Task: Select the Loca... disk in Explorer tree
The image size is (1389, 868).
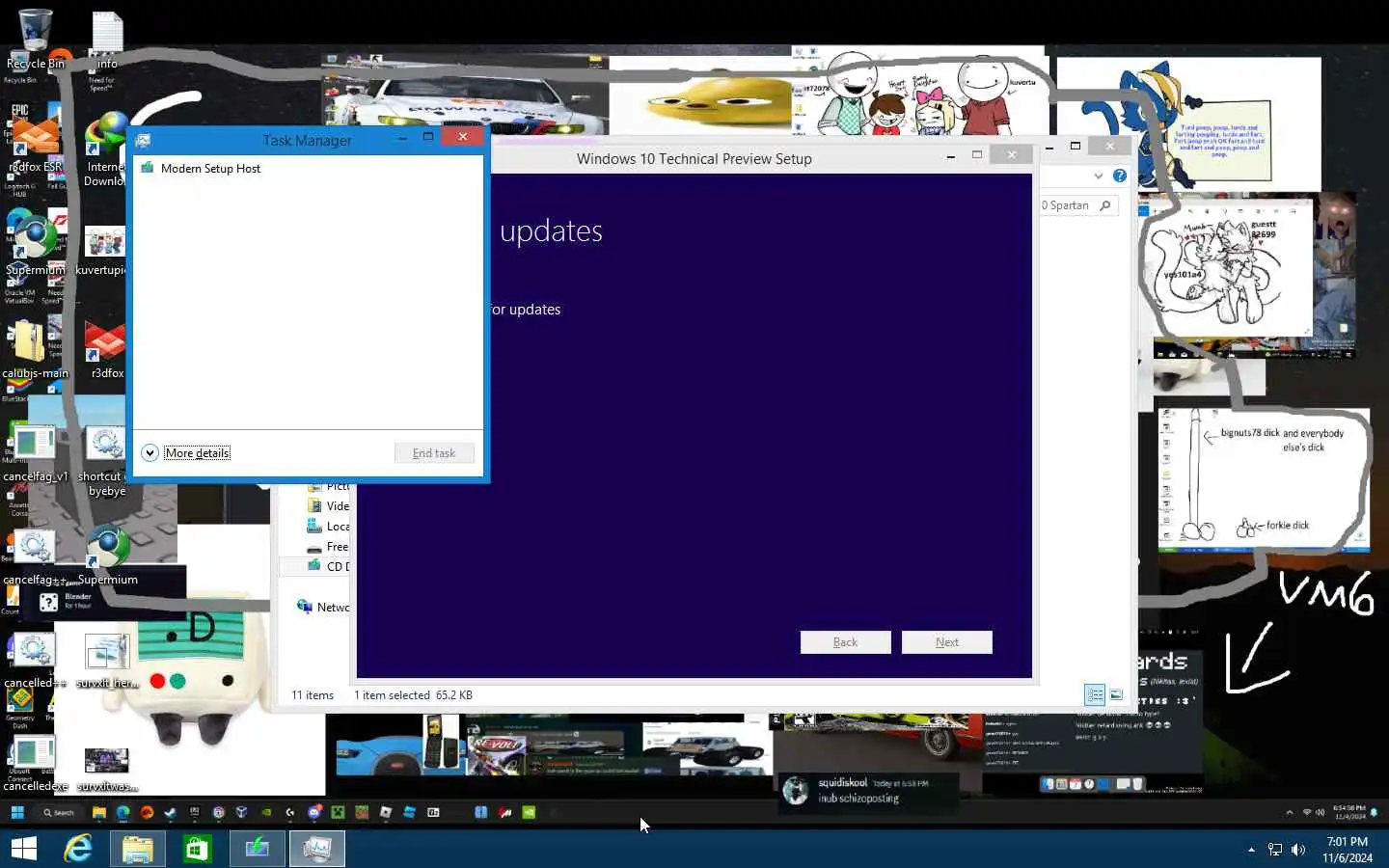Action: (328, 527)
